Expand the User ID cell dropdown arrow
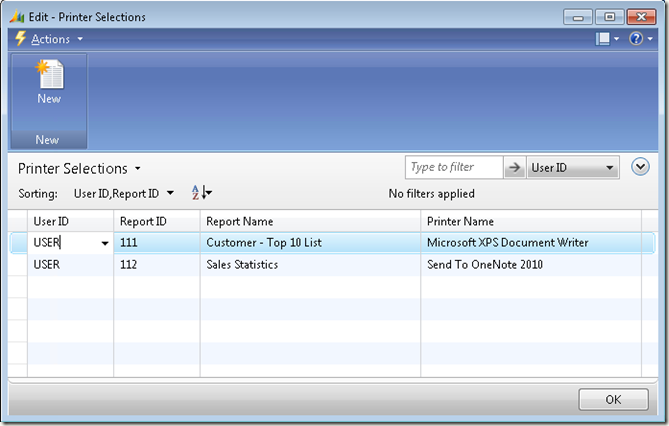The height and width of the screenshot is (426, 669). pyautogui.click(x=105, y=243)
